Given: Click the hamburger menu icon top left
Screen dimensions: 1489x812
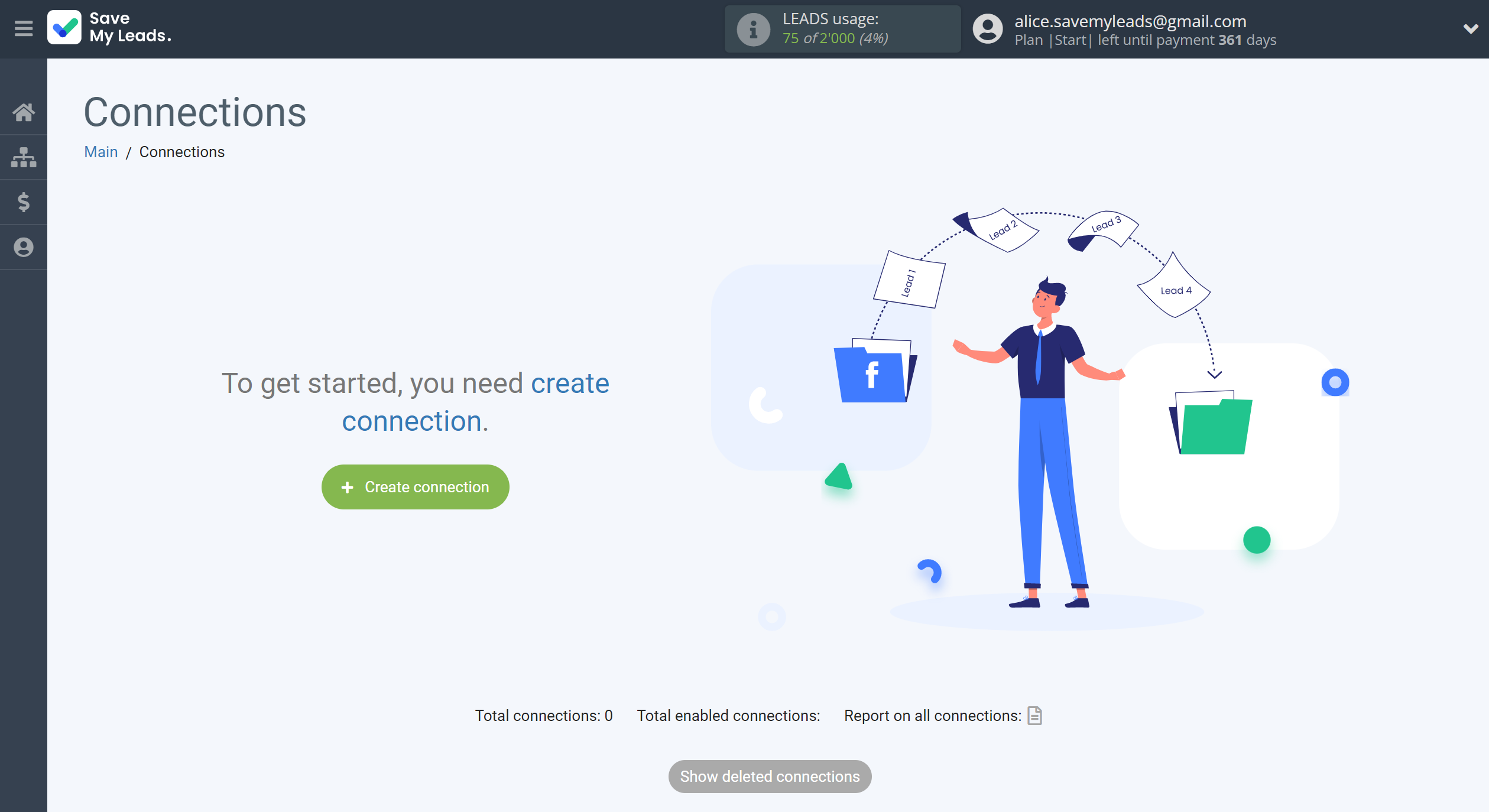Looking at the screenshot, I should point(24,27).
